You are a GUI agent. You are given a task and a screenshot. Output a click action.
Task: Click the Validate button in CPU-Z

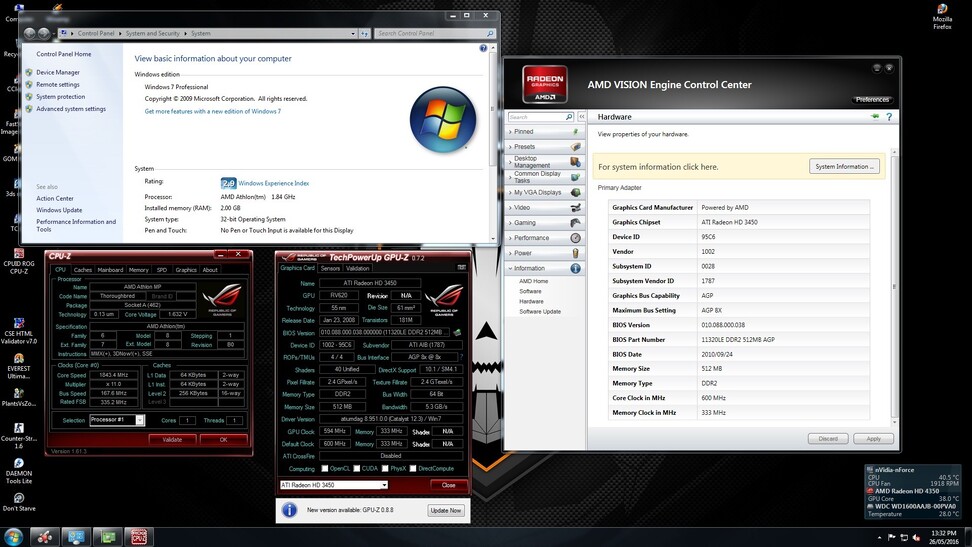172,439
